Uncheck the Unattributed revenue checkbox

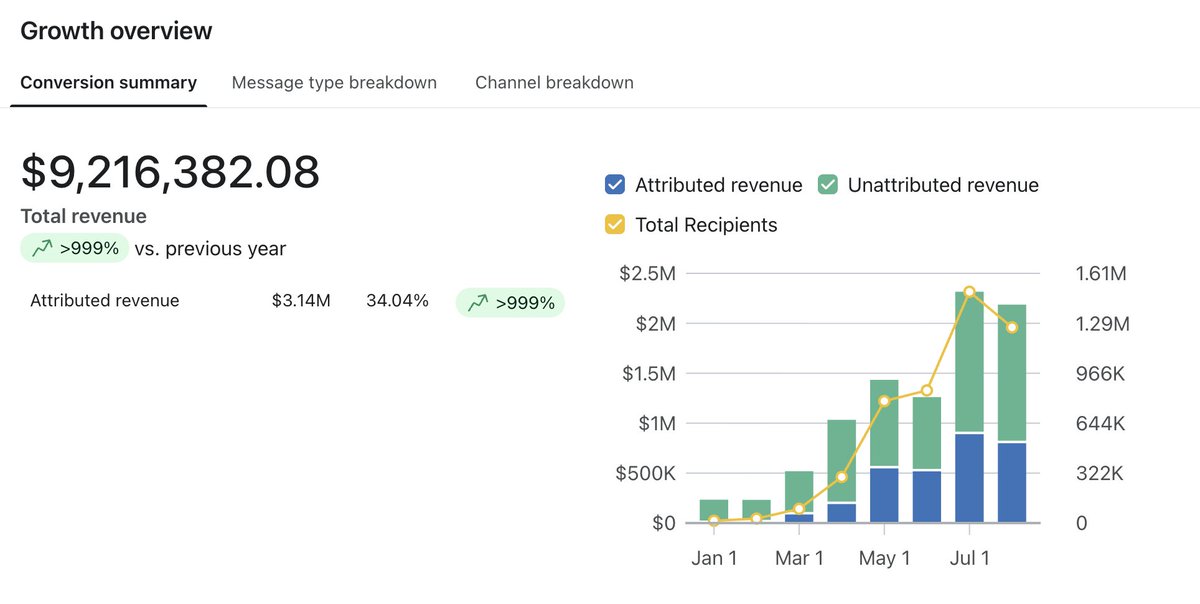(828, 185)
